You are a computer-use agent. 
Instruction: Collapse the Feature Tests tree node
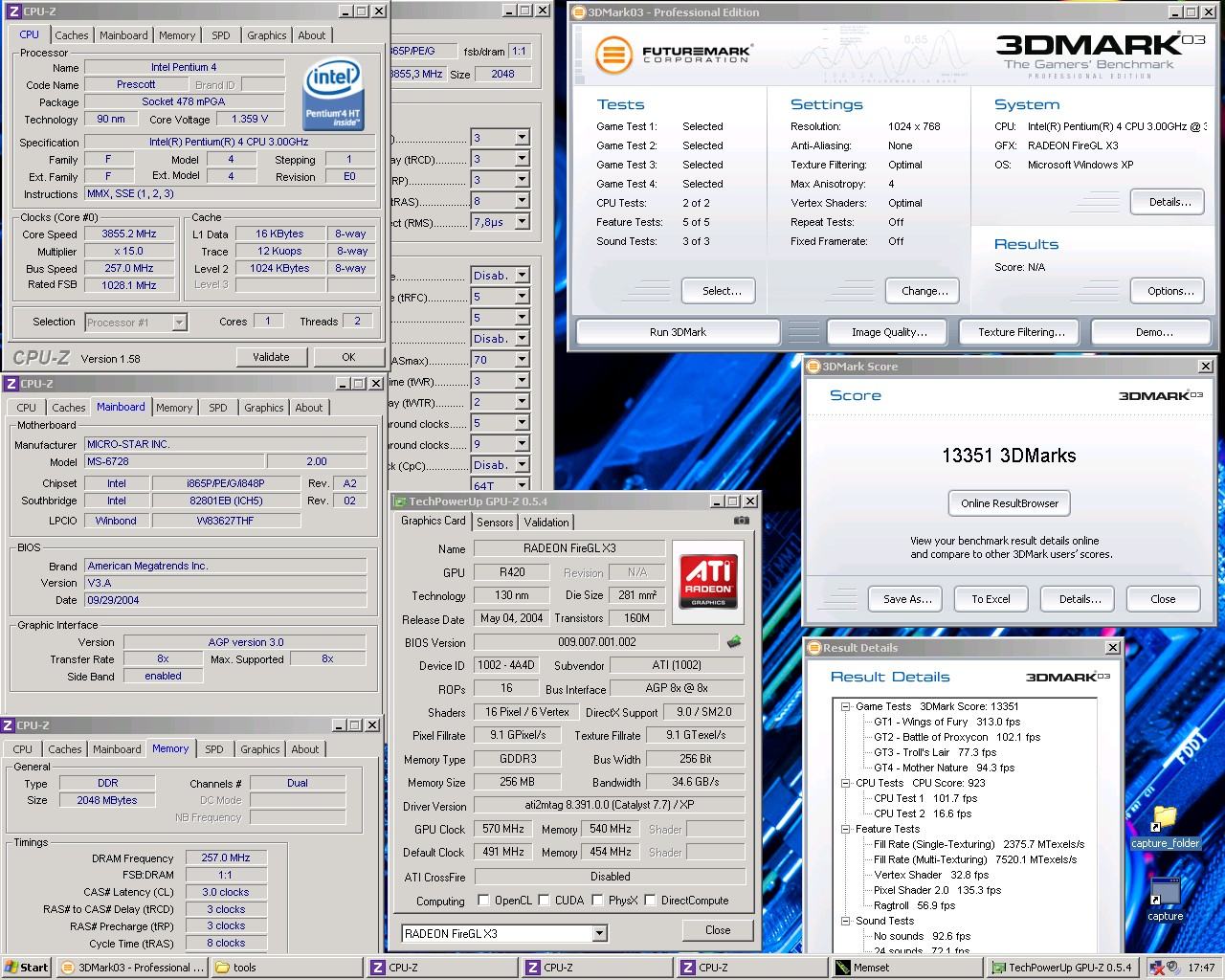[845, 829]
